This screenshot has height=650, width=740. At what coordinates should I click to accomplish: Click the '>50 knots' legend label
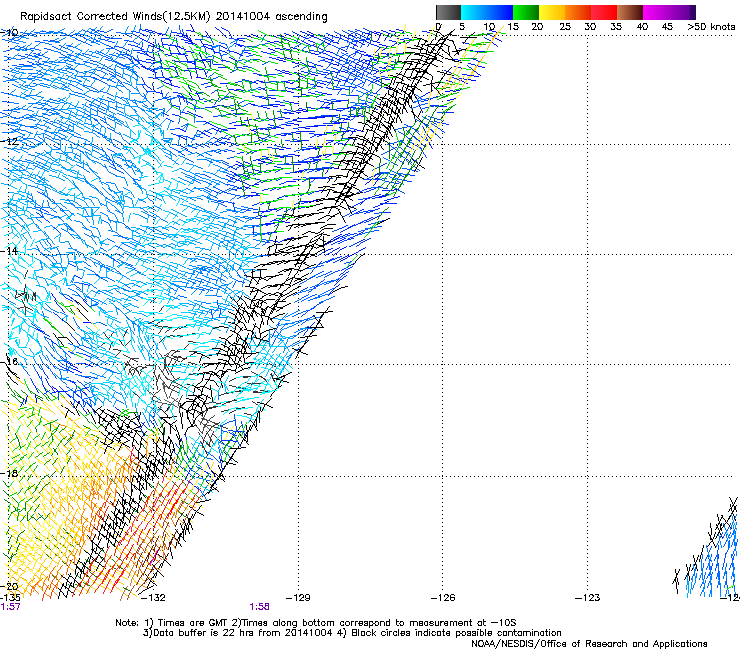click(711, 26)
